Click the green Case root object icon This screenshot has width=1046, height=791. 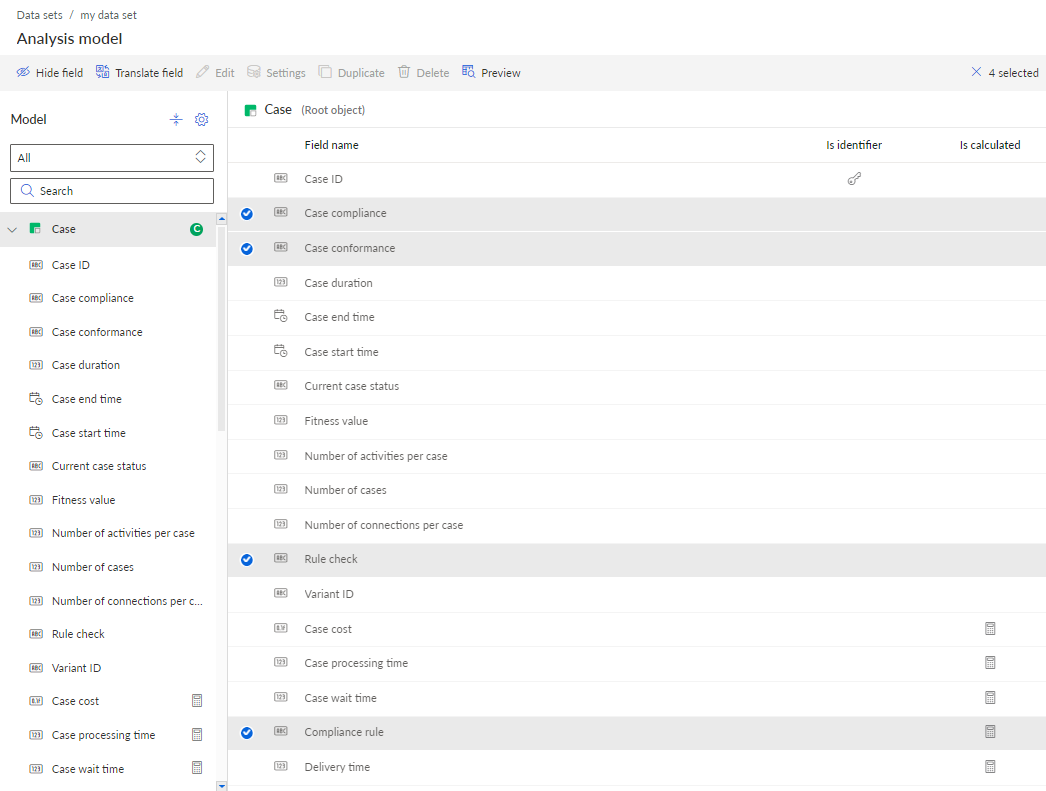(250, 110)
